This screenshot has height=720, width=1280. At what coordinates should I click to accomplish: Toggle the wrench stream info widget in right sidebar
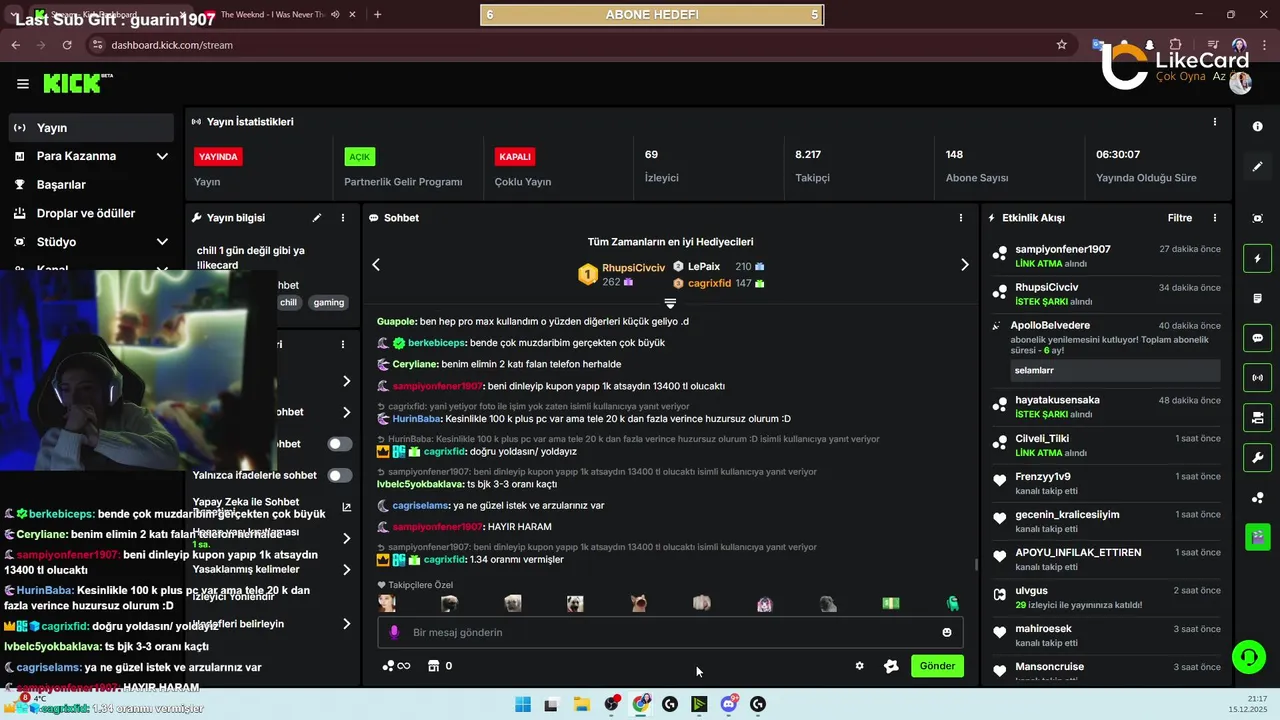1257,457
